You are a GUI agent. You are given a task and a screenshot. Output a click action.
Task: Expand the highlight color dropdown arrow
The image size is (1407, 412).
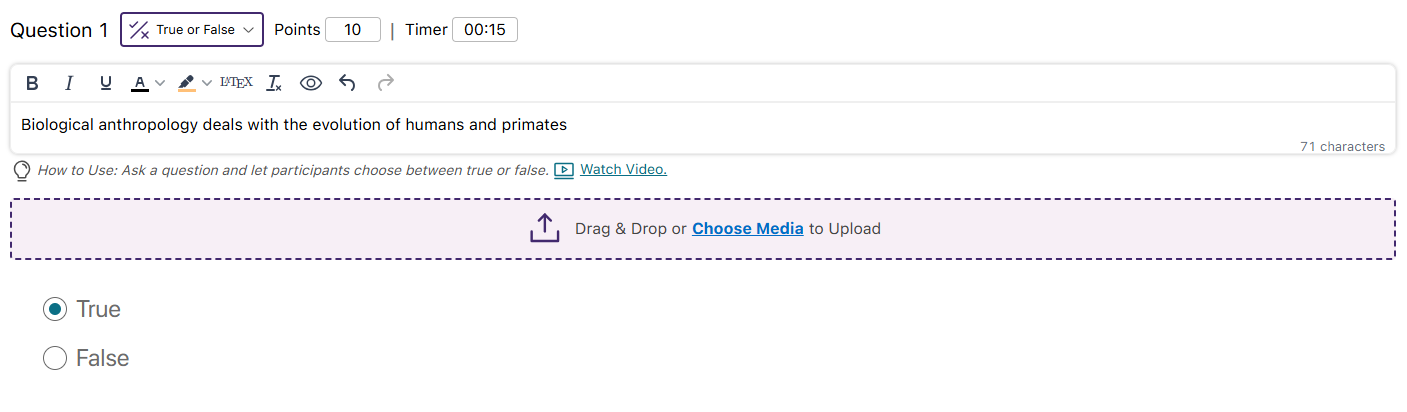click(207, 83)
